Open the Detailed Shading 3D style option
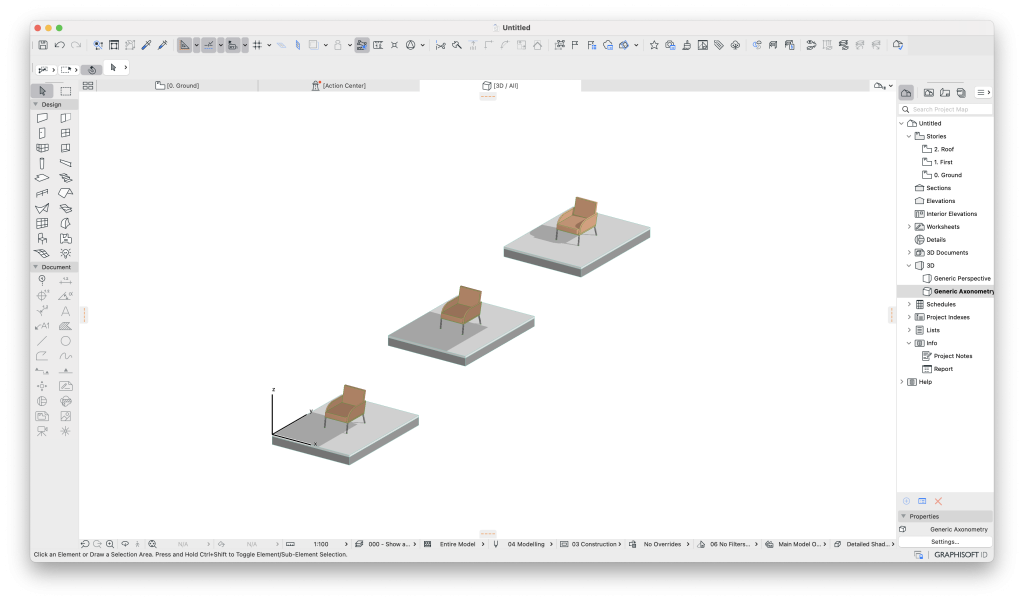 [x=863, y=544]
